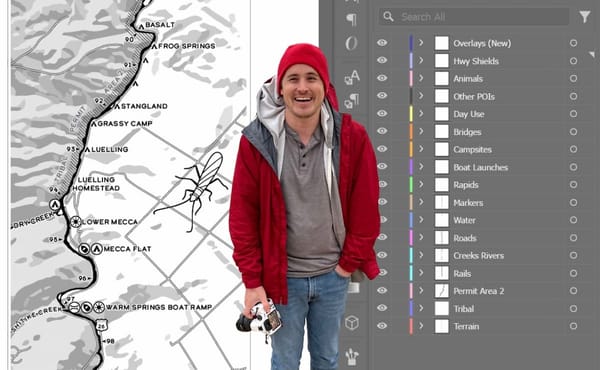Click the yellow color bar of Day Use layer
Viewport: 600px width, 370px height.
[411, 114]
